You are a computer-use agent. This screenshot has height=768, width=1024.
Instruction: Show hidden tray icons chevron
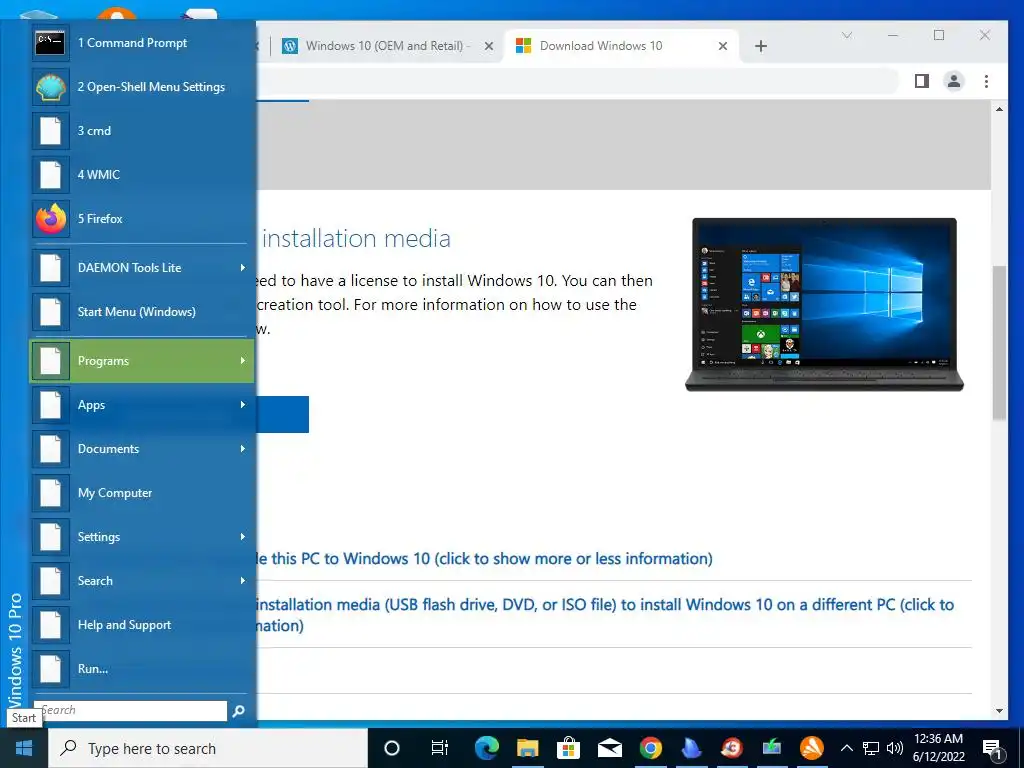click(x=846, y=748)
